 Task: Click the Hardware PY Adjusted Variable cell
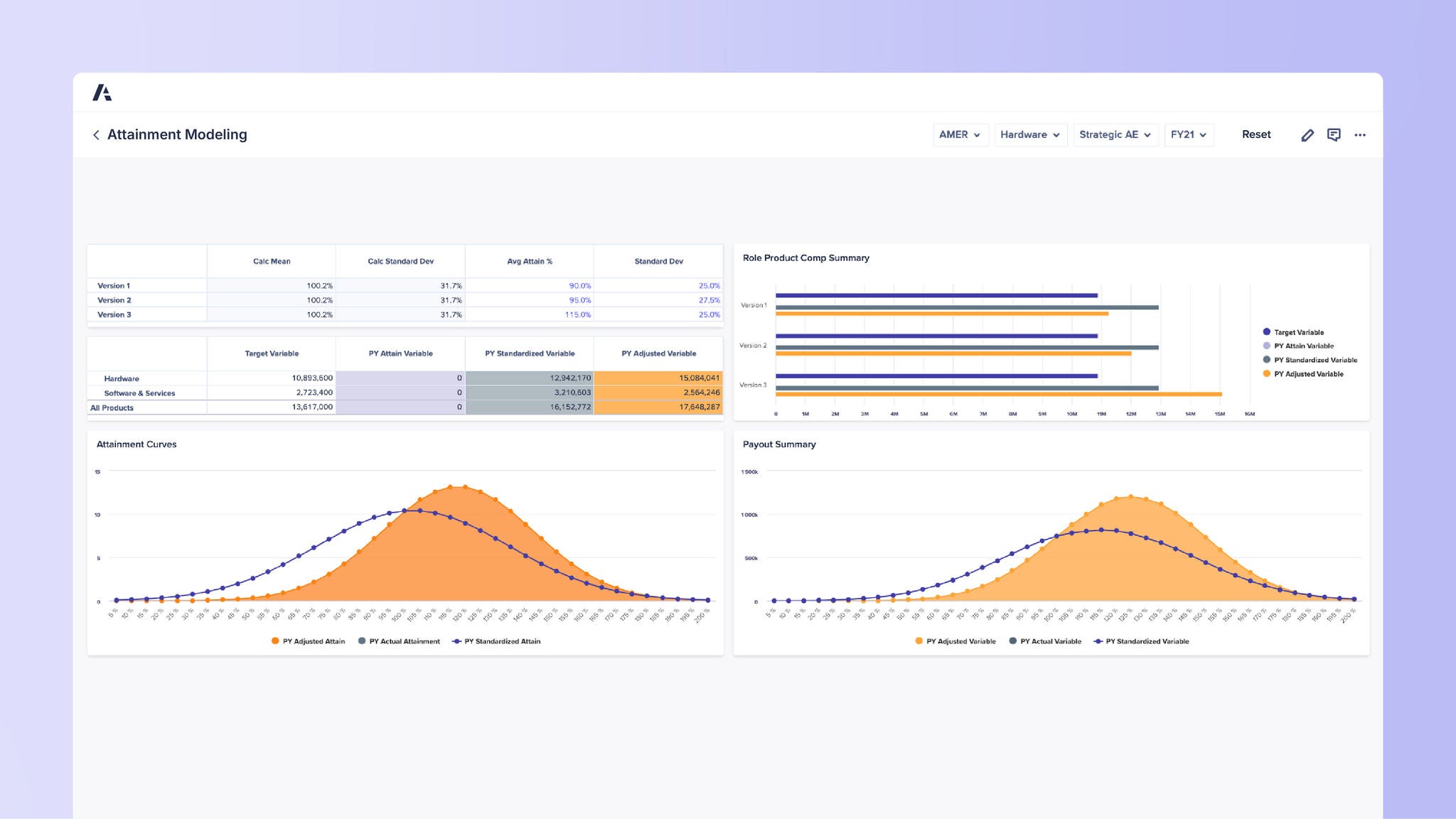click(658, 378)
